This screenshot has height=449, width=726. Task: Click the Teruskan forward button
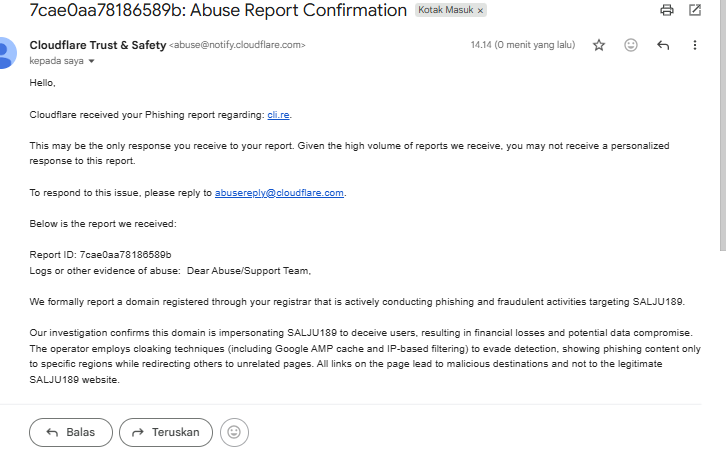[x=166, y=432]
